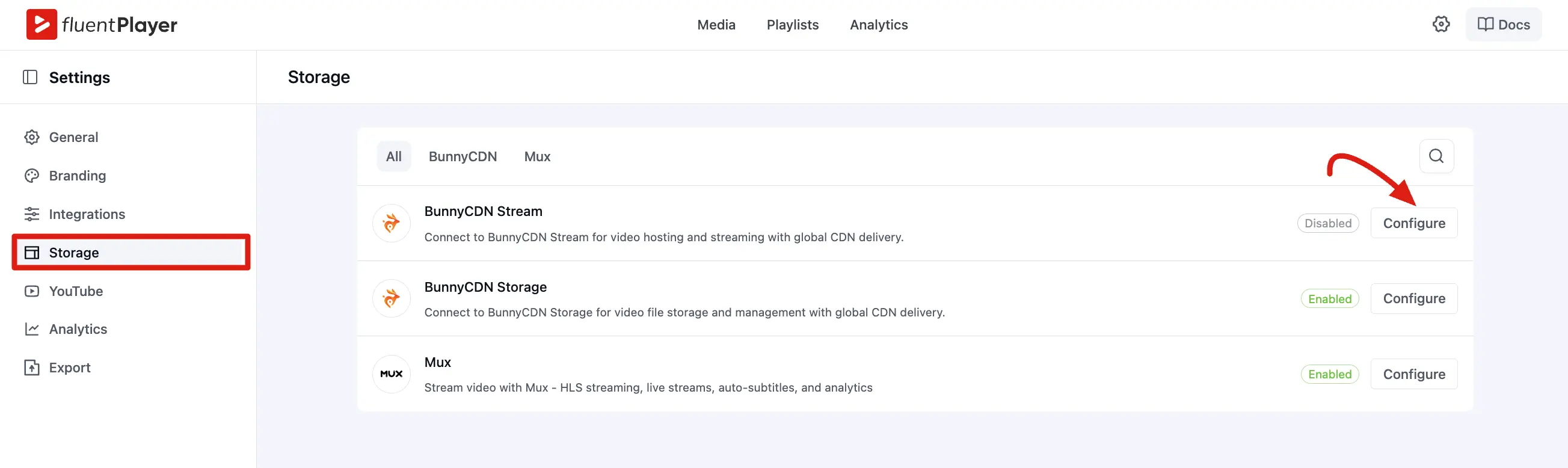This screenshot has height=468, width=1568.
Task: Click the Settings sidebar heading
Action: coord(79,77)
